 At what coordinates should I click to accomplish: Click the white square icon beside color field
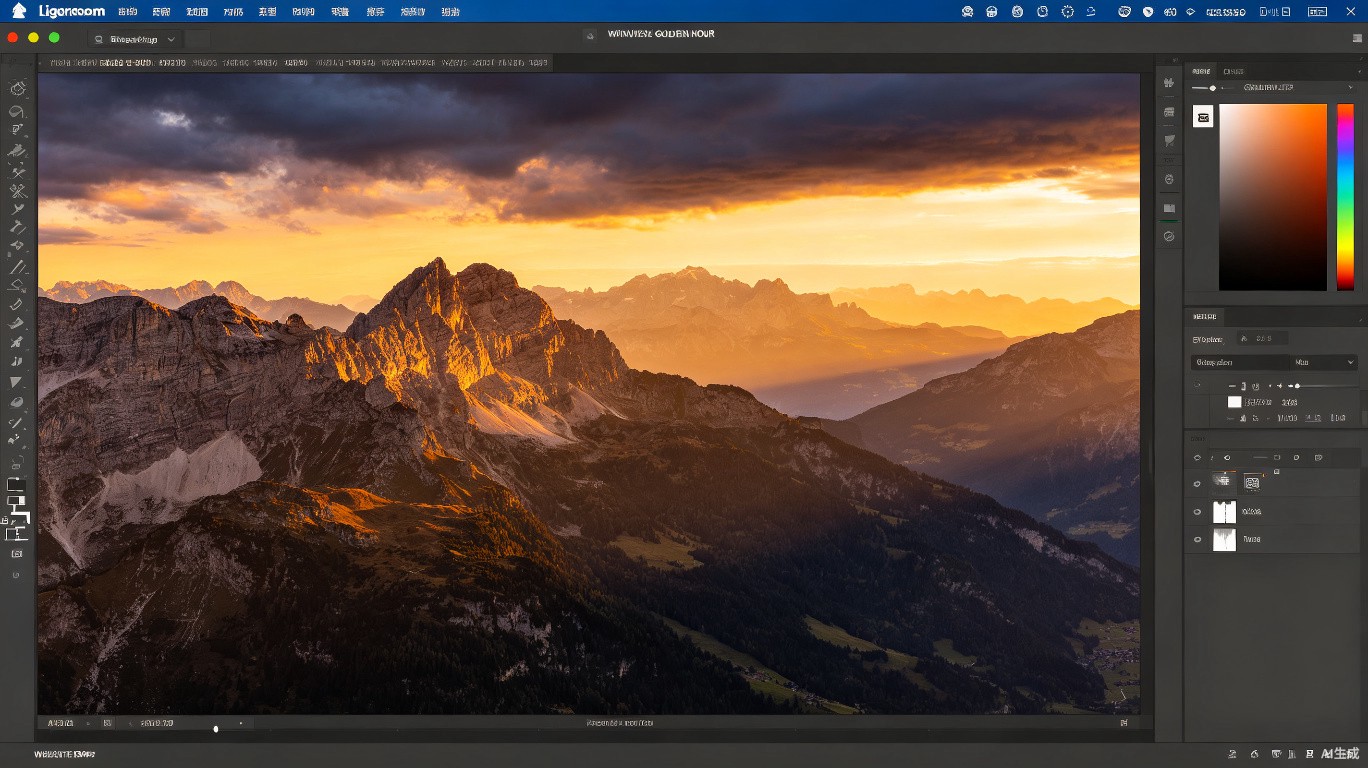pyautogui.click(x=1203, y=117)
